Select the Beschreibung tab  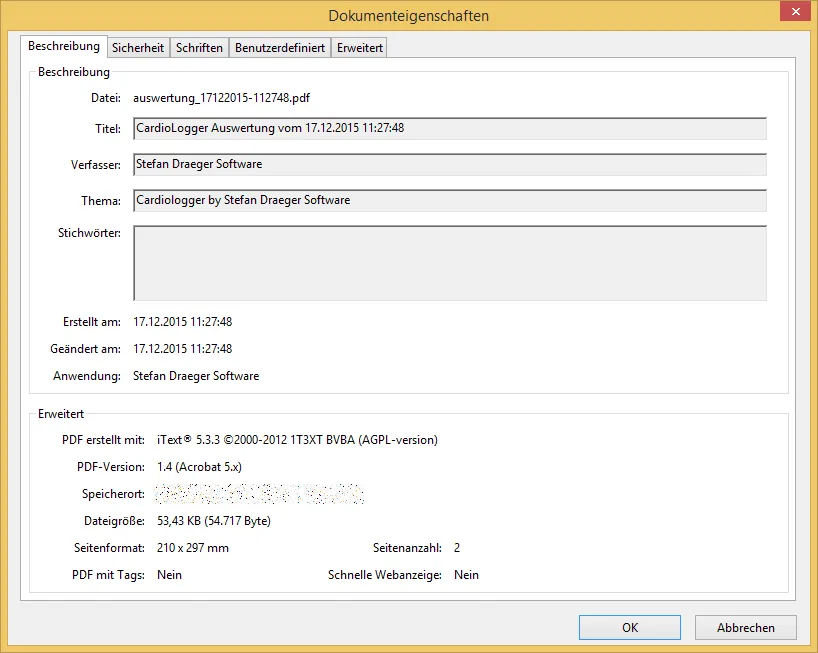tap(64, 46)
